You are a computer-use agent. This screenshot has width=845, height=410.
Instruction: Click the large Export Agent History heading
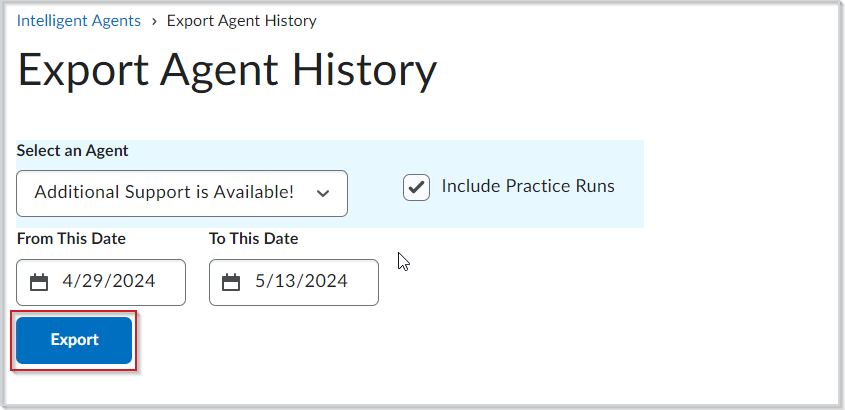(227, 70)
